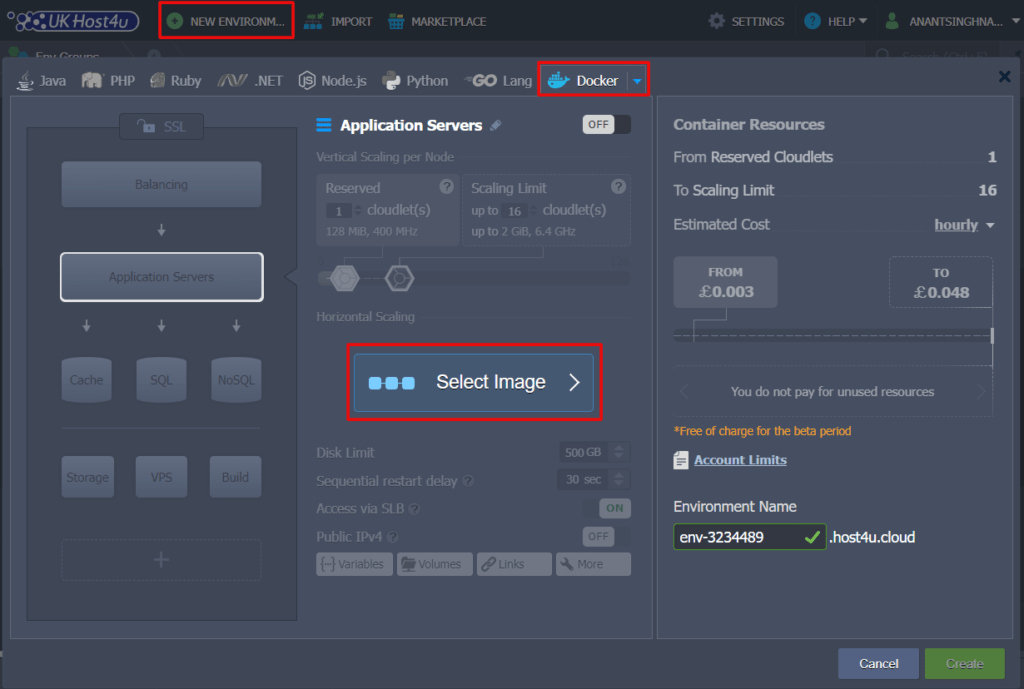Adjust Reserved cloudlets stepper
The image size is (1024, 689).
[x=357, y=210]
